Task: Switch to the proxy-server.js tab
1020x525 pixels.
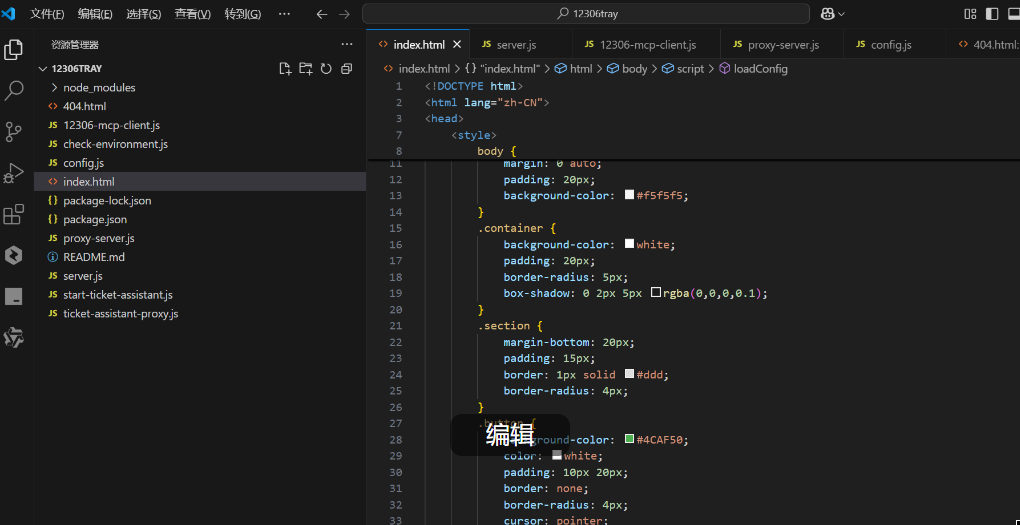Action: 782,45
